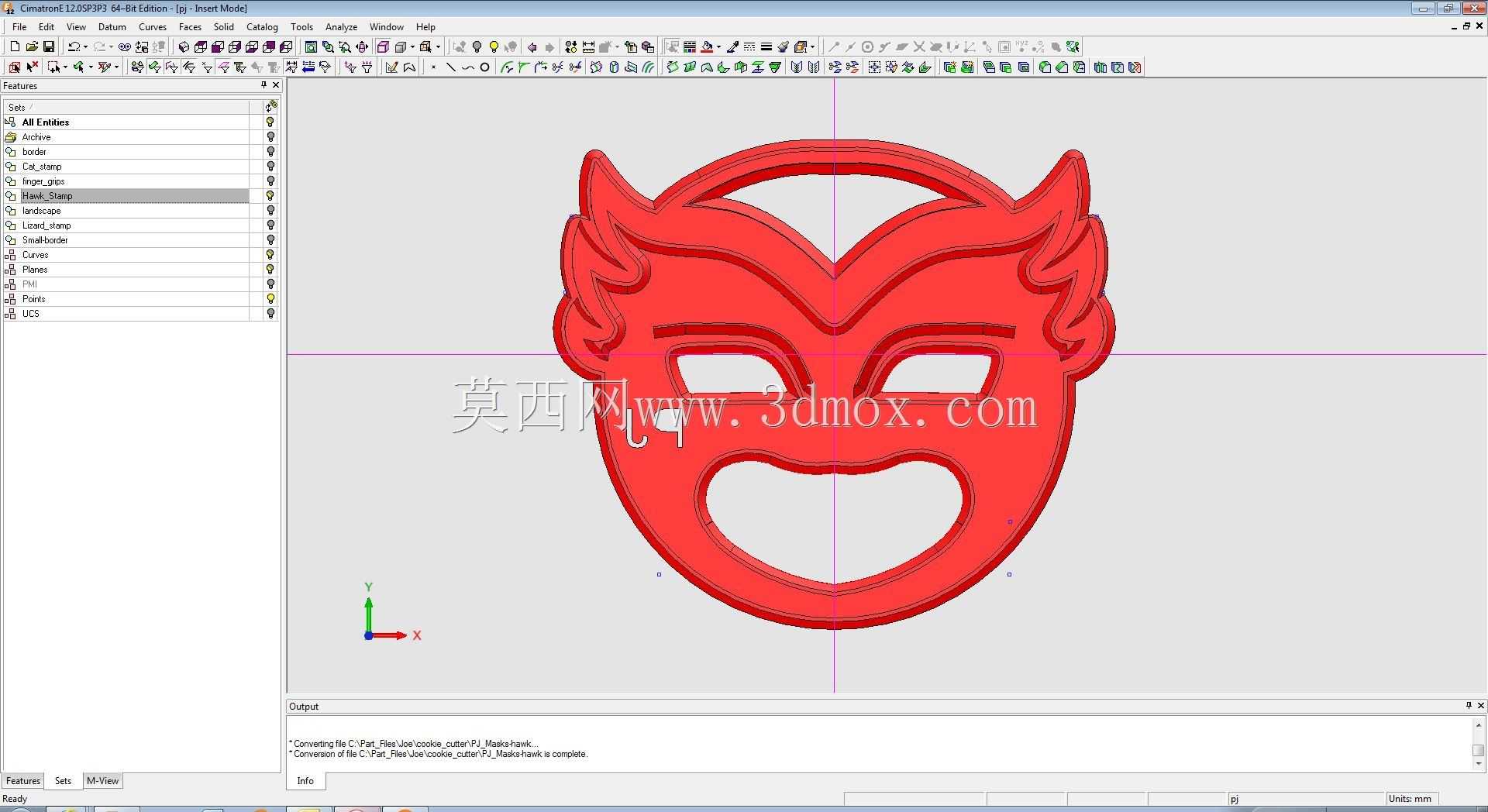Open the File menu

coord(19,26)
